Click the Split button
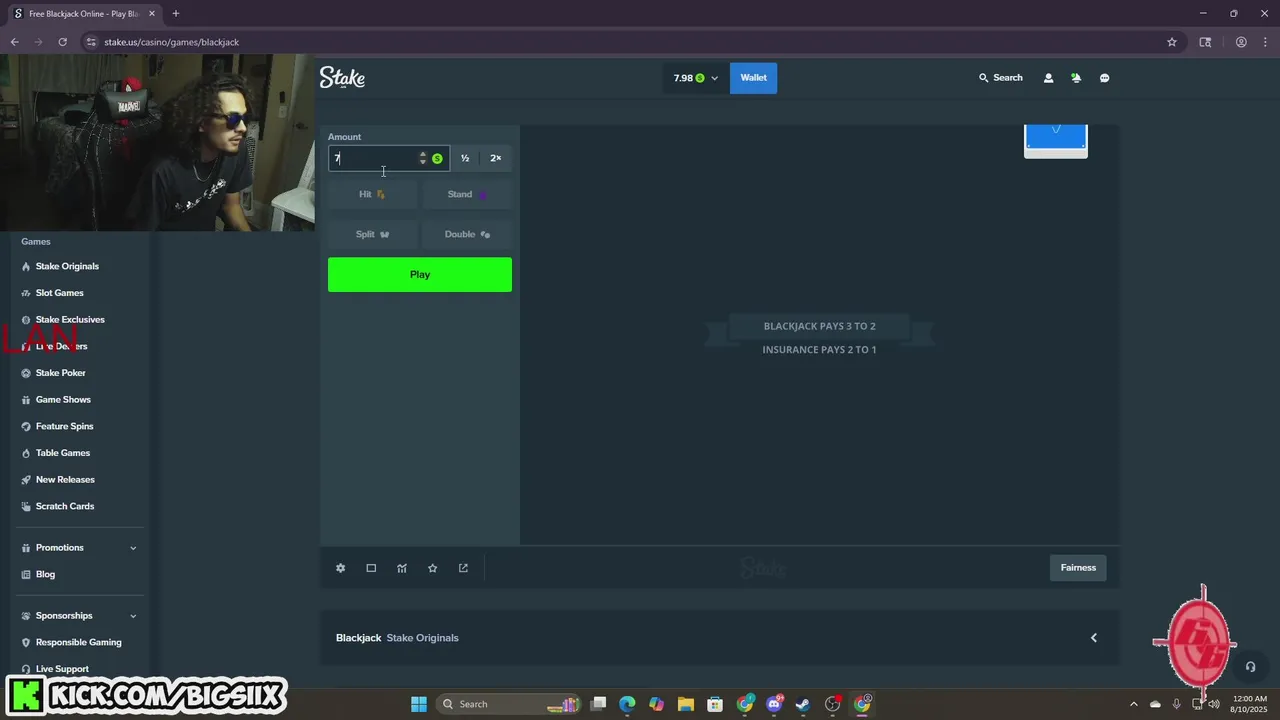 [x=372, y=234]
